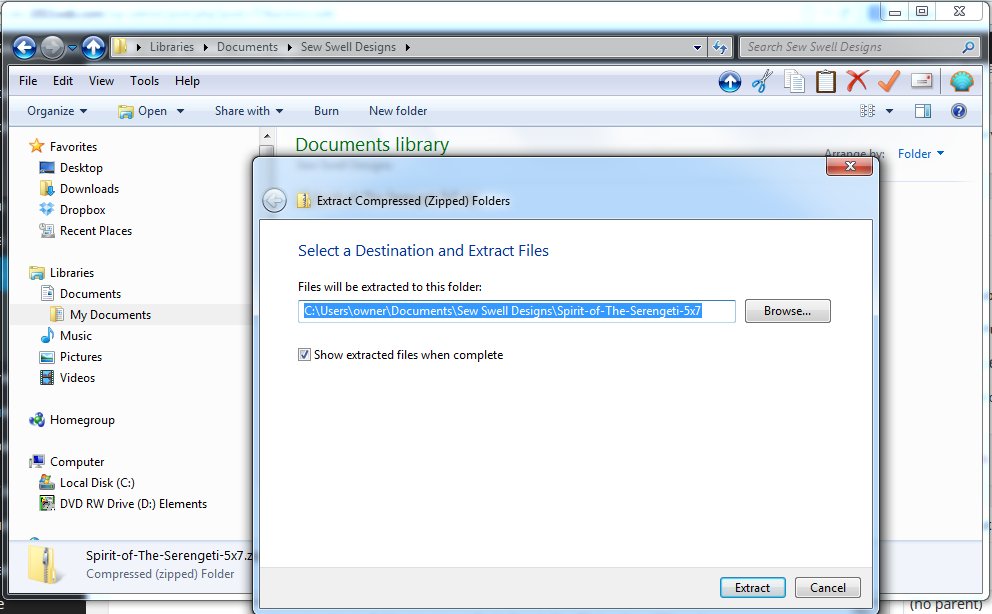Select Libraries in navigation pane
992x614 pixels.
[x=61, y=273]
